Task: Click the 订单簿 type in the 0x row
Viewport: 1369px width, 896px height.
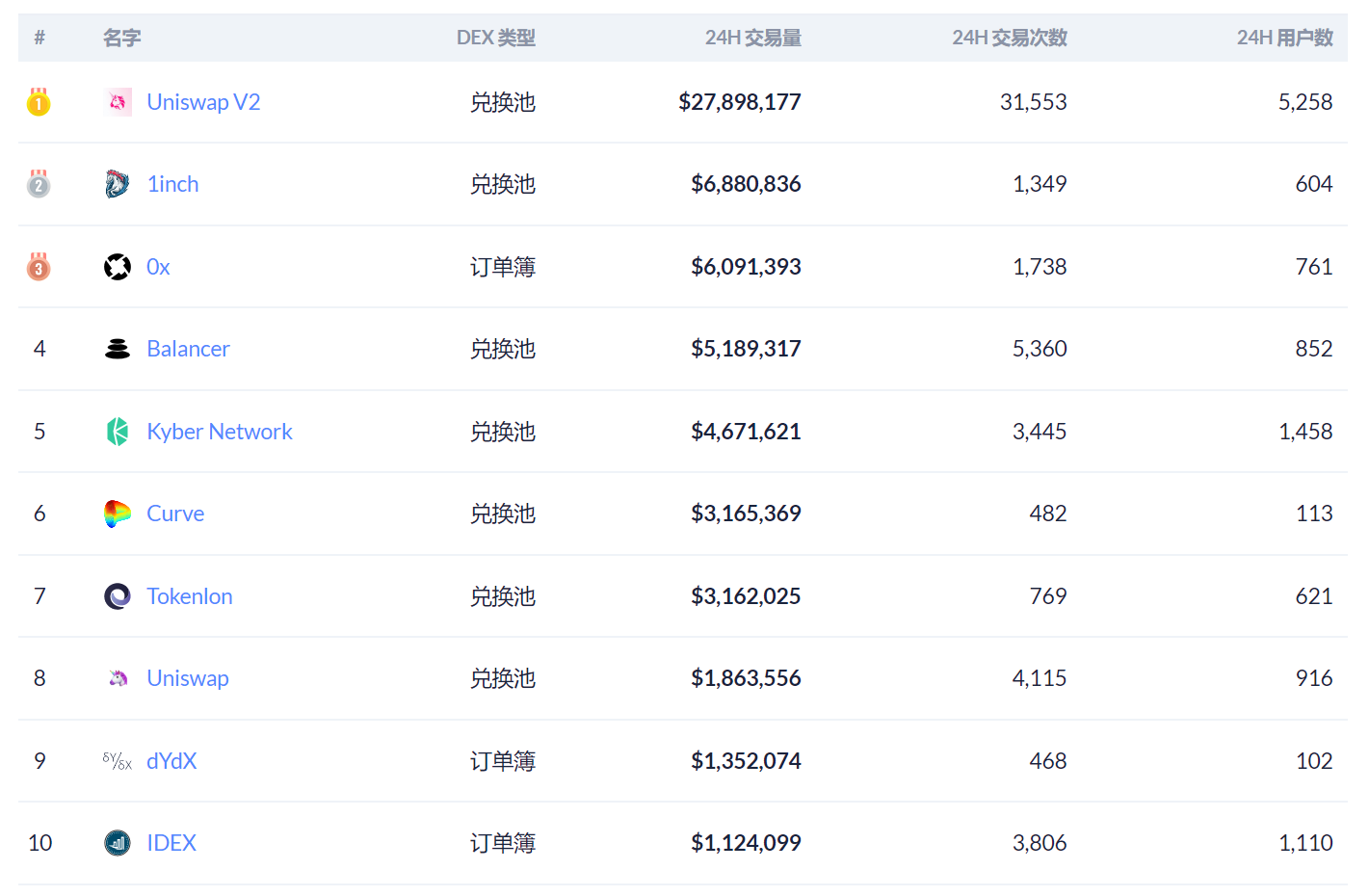Action: [503, 267]
